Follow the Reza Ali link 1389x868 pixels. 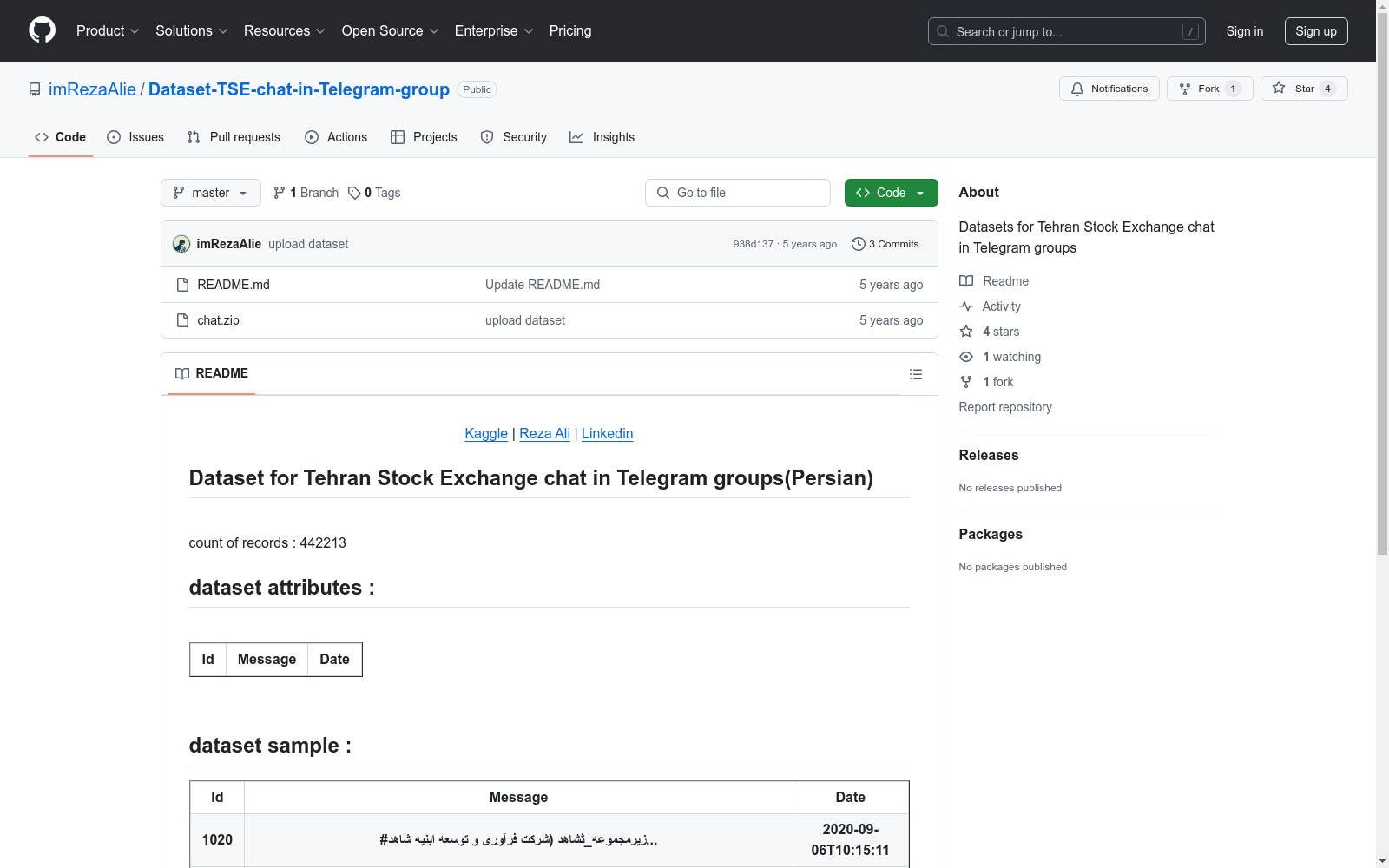pyautogui.click(x=544, y=433)
